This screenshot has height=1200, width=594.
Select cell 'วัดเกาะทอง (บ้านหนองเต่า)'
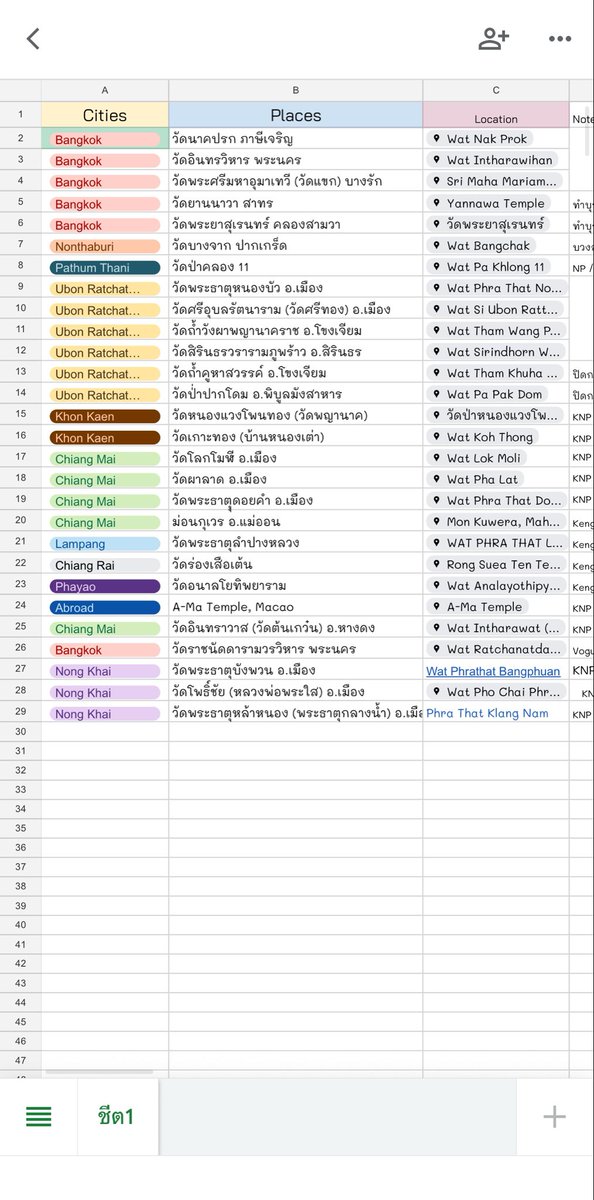pyautogui.click(x=296, y=437)
